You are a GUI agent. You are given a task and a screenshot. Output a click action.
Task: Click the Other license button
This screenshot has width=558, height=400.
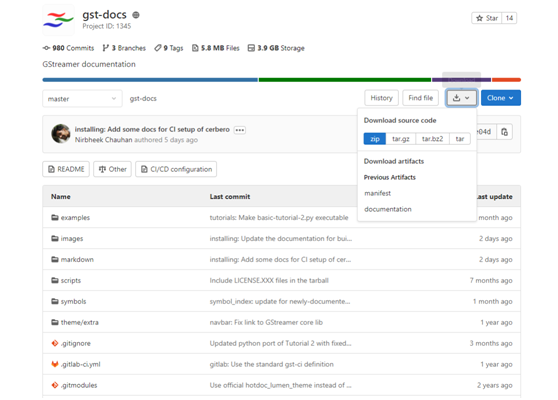tap(112, 169)
